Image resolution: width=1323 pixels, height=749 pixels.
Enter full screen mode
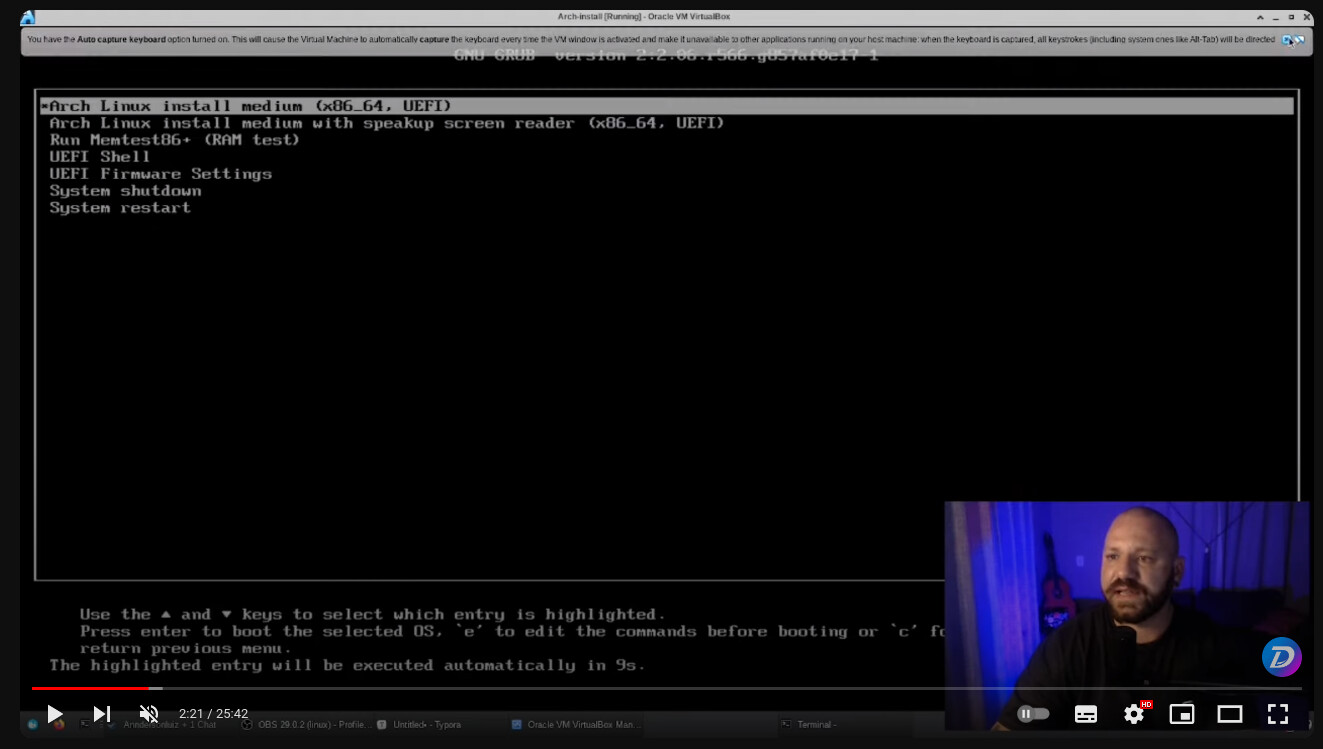[1278, 714]
